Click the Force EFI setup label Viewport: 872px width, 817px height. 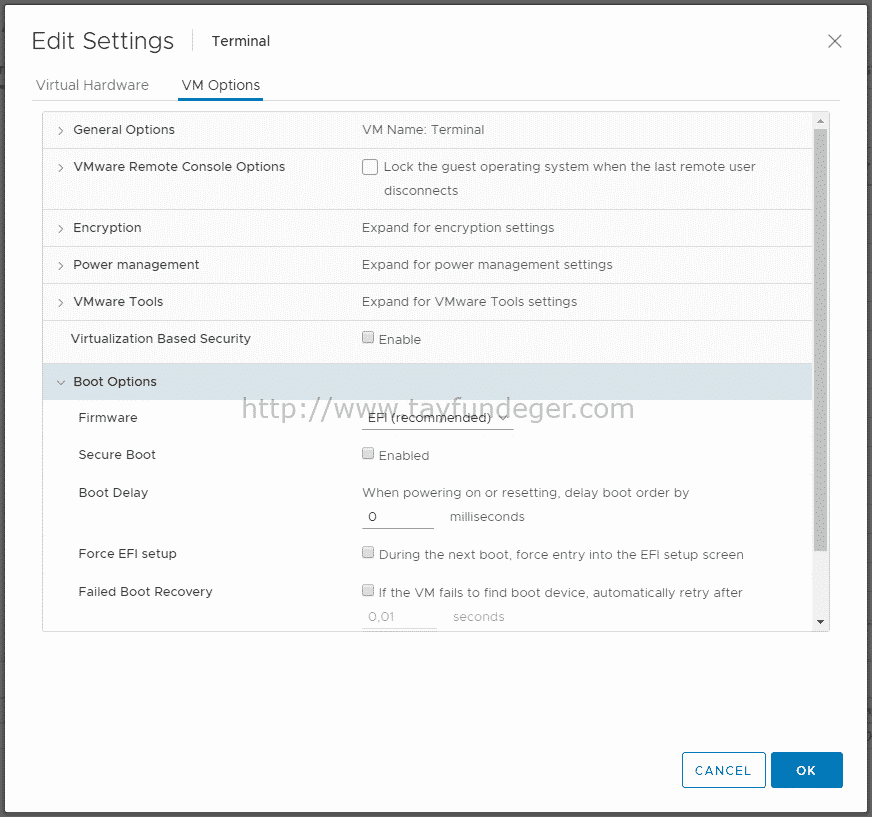pos(127,554)
